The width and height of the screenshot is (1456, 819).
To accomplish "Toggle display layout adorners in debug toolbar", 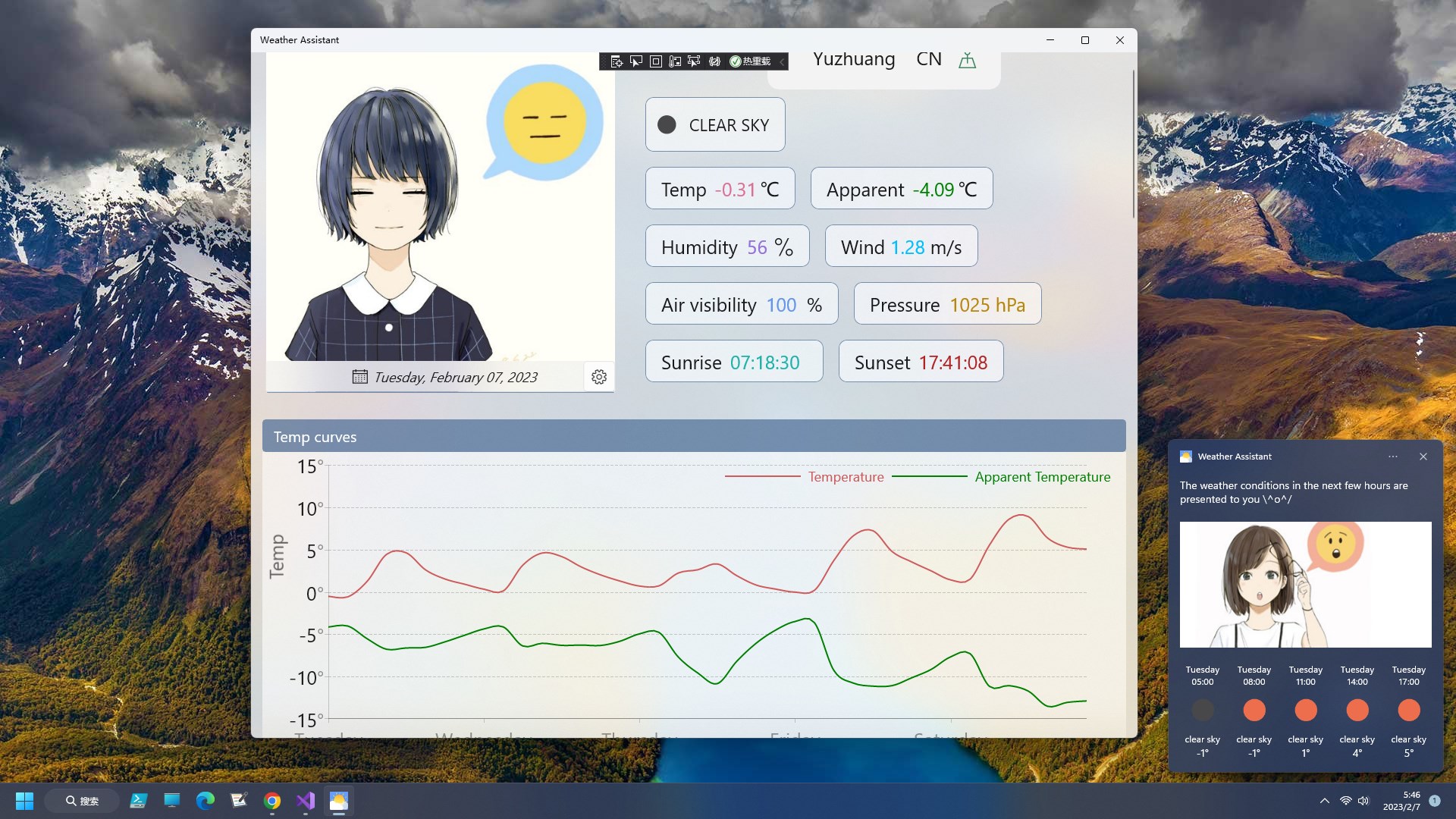I will (x=656, y=61).
